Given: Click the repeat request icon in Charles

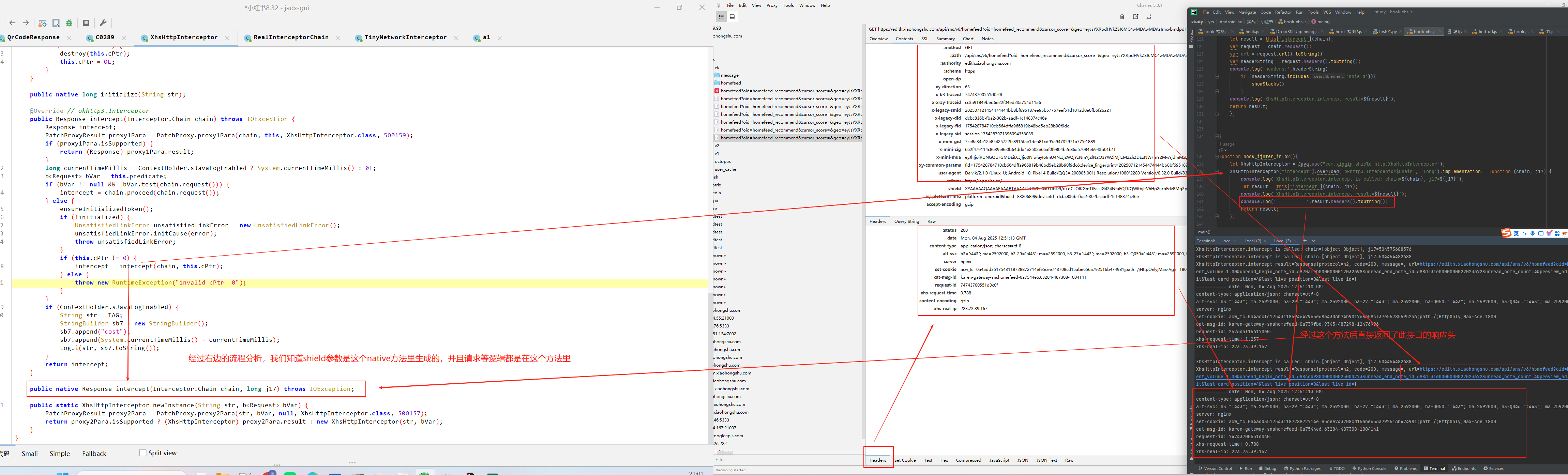Looking at the screenshot, I should click(1149, 17).
